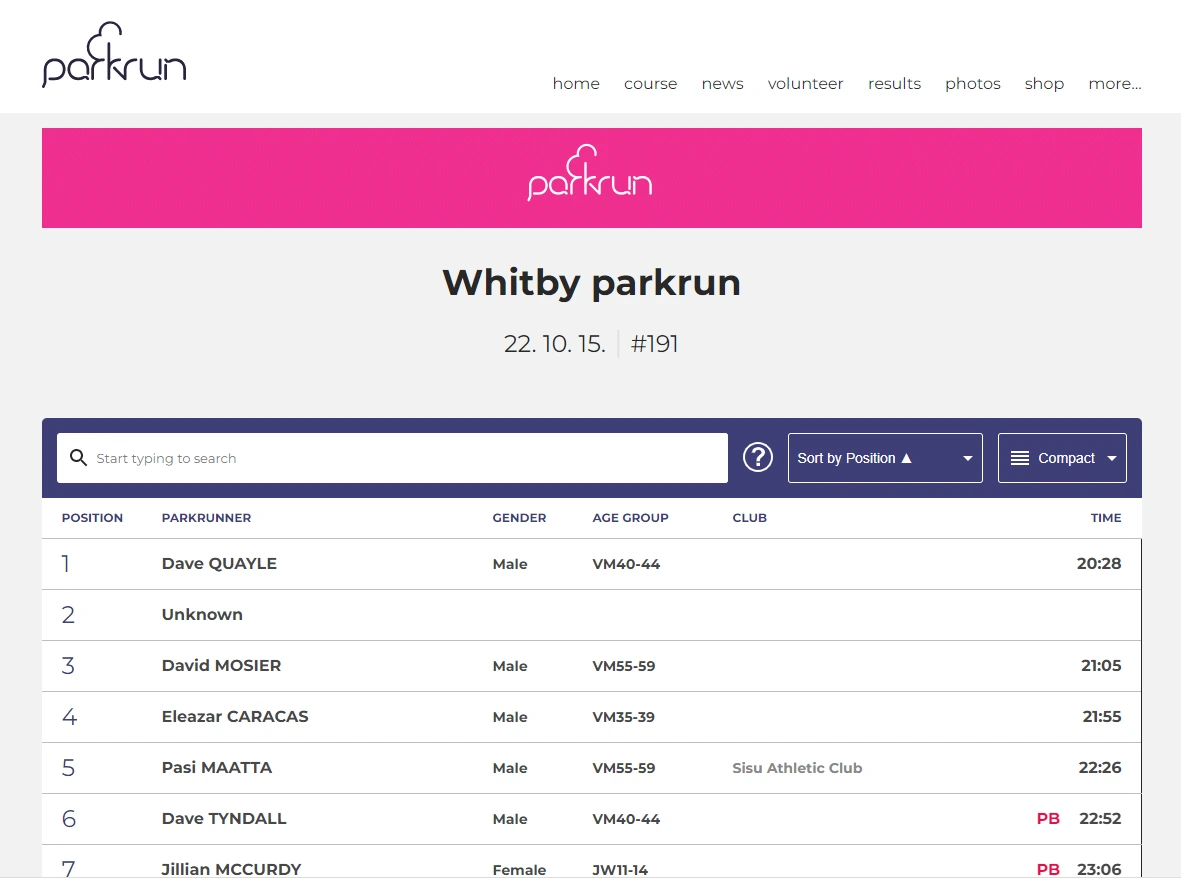The width and height of the screenshot is (1181, 881).
Task: Click the PARKRUNNER column header
Action: pyautogui.click(x=206, y=518)
